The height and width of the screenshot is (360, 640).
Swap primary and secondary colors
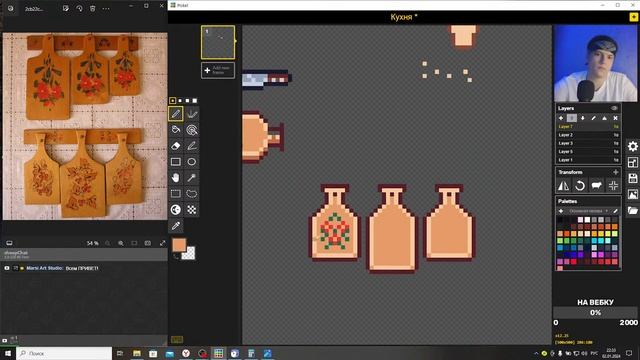coord(176,256)
